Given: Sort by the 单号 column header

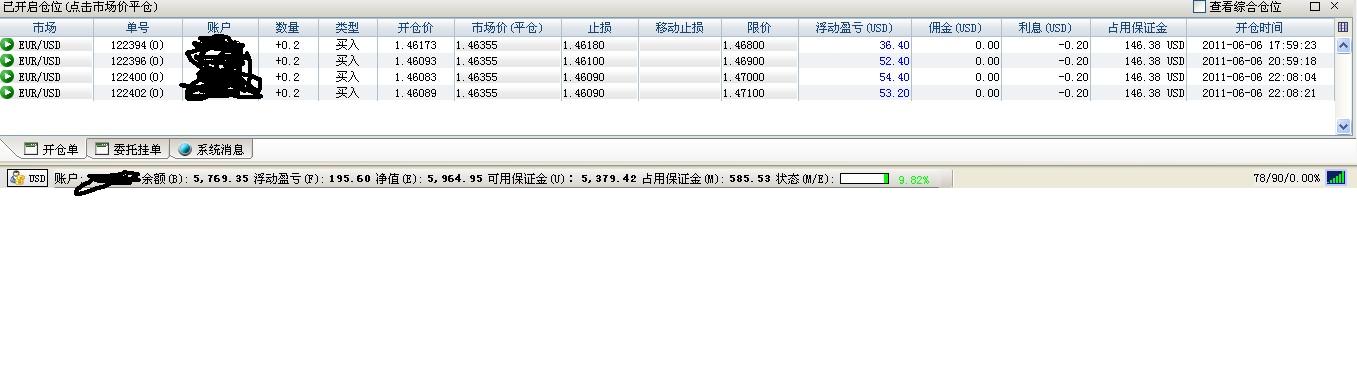Looking at the screenshot, I should click(138, 28).
